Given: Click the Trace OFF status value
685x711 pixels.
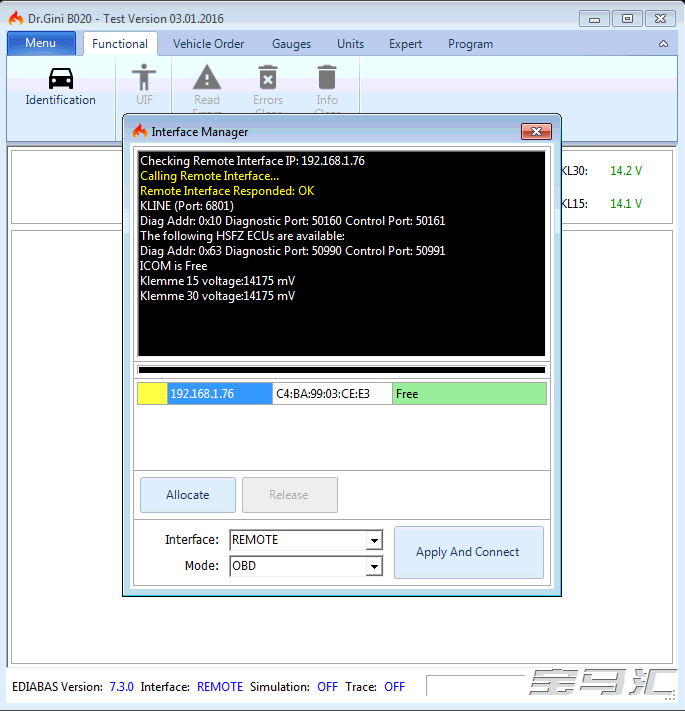Looking at the screenshot, I should tap(394, 687).
